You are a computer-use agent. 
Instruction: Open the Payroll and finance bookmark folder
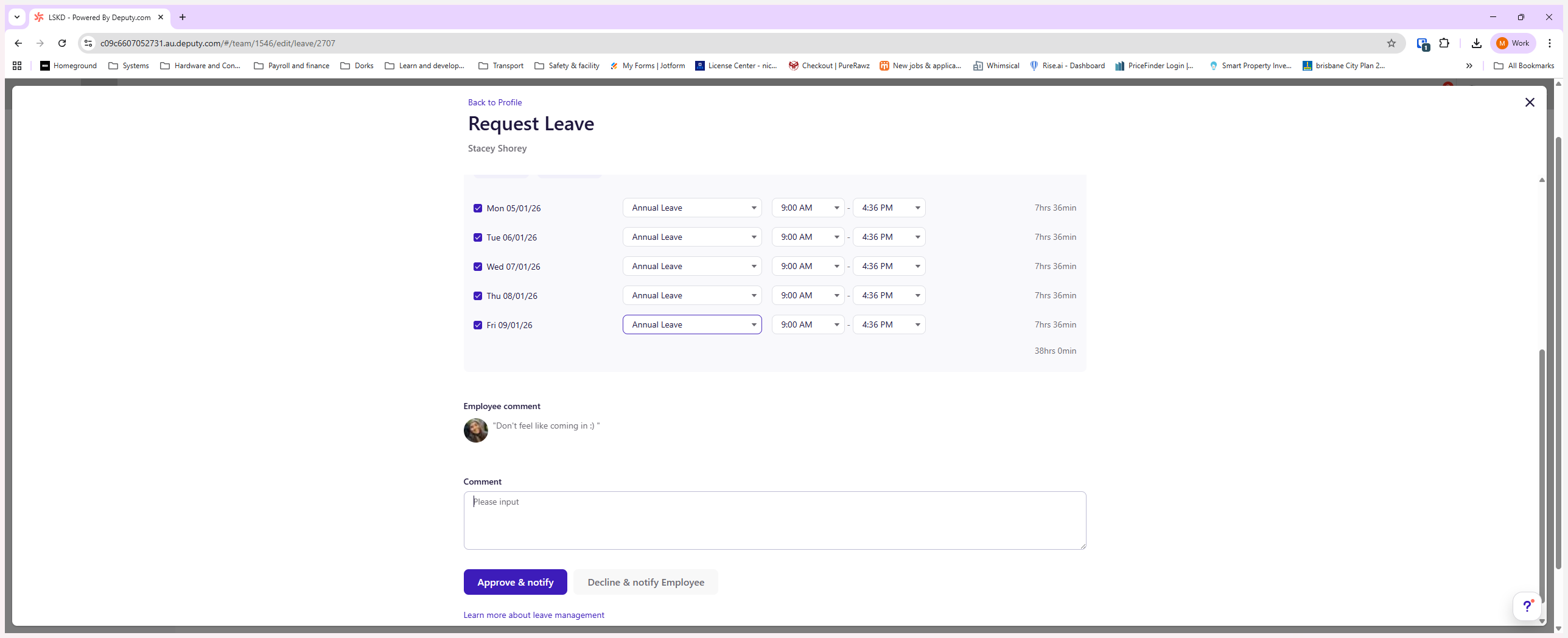[292, 66]
